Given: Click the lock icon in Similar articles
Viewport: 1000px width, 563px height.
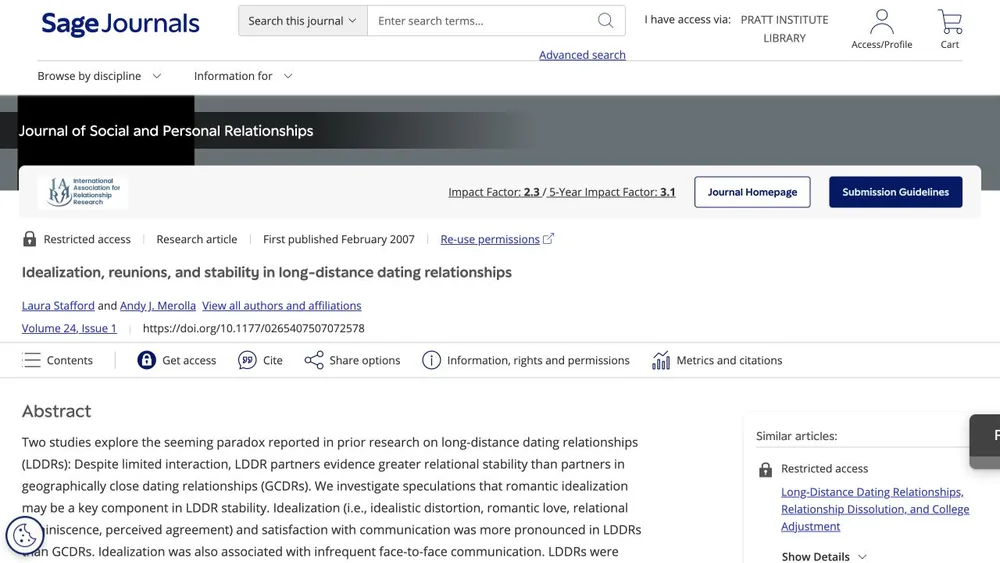Looking at the screenshot, I should [x=765, y=469].
